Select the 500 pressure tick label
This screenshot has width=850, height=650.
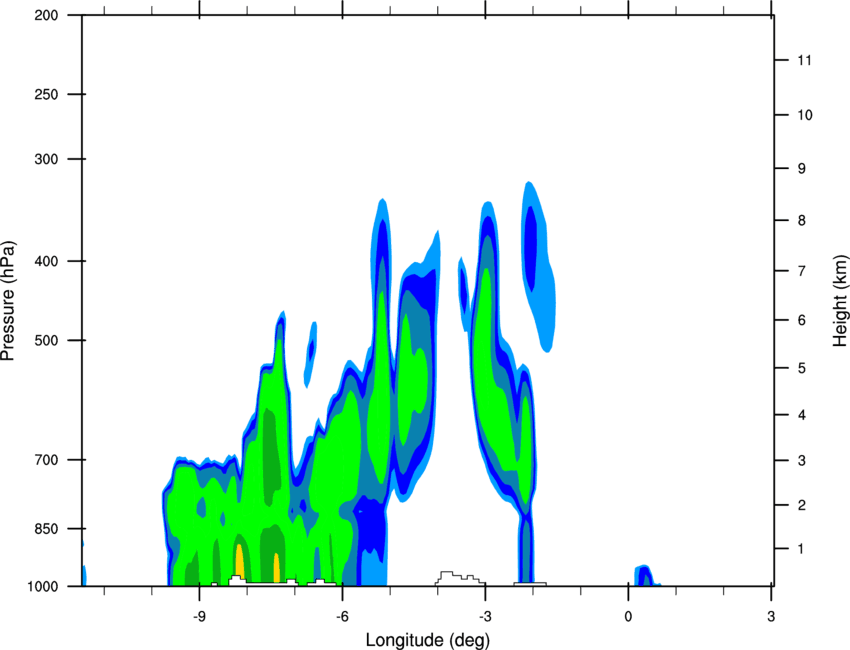[46, 340]
